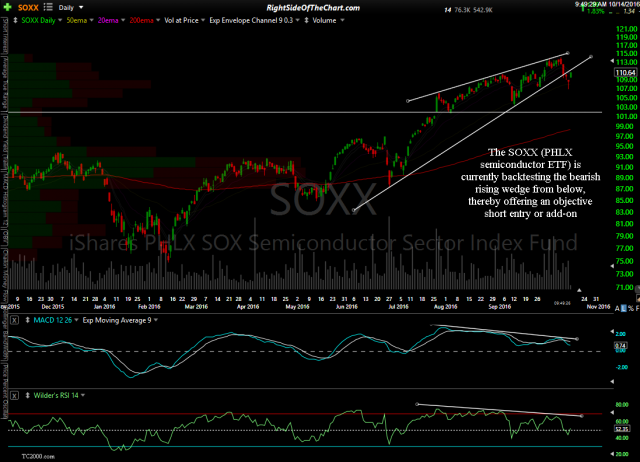Open the SOXX Daily plot dropdown

tap(60, 20)
